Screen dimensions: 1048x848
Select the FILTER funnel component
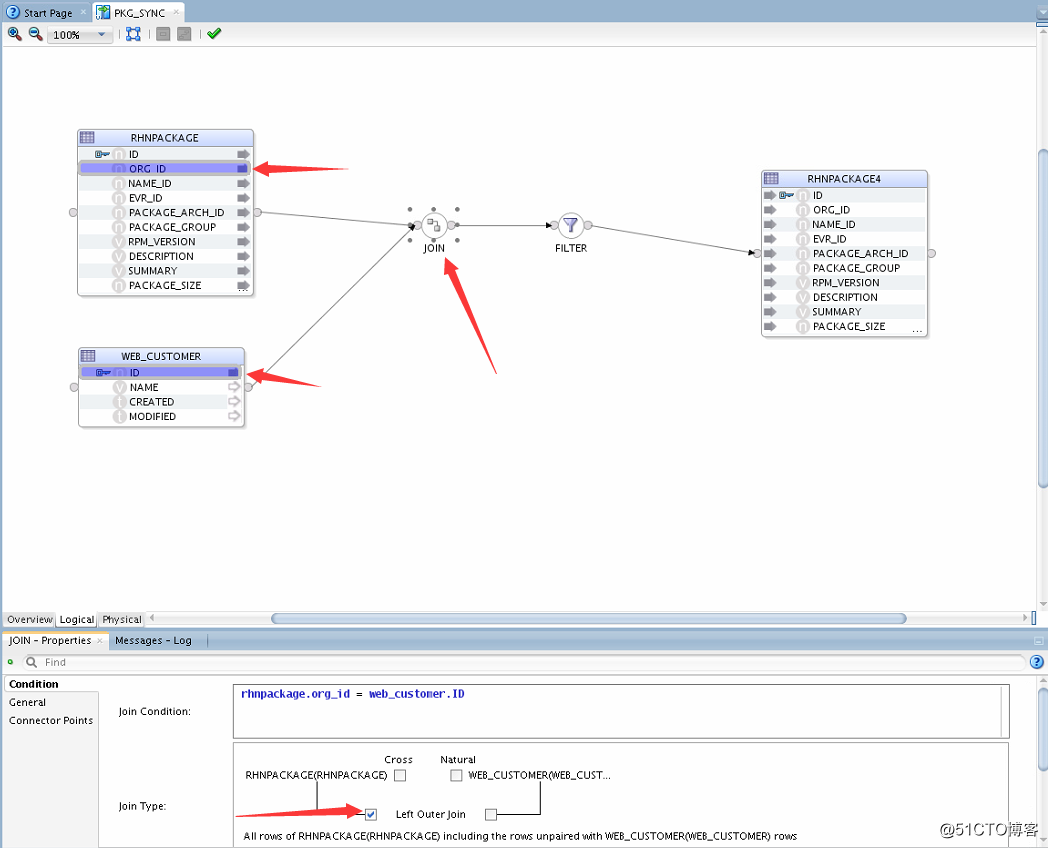tap(571, 225)
